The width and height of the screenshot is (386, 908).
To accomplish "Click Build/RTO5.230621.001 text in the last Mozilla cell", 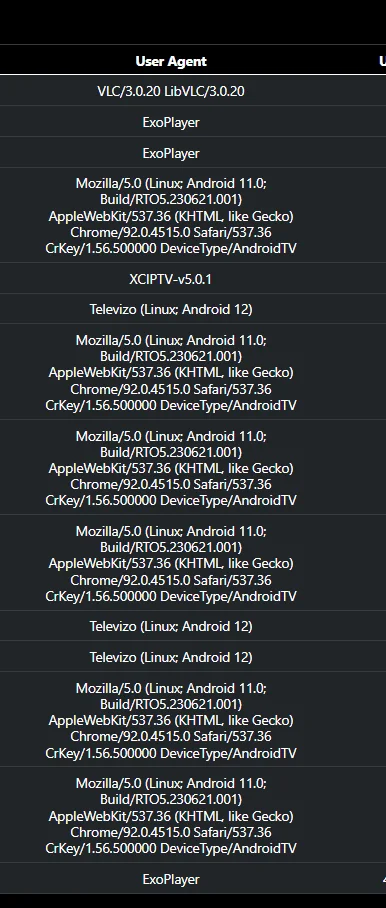I will click(x=171, y=799).
